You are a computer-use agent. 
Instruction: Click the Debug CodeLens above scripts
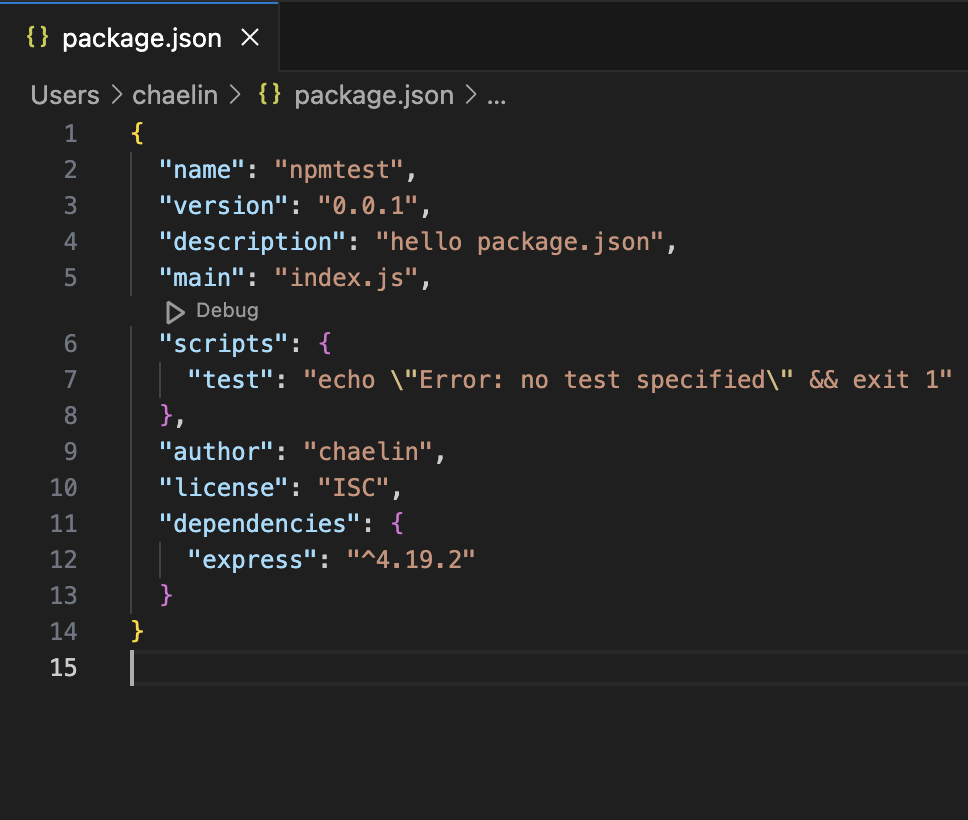point(227,311)
